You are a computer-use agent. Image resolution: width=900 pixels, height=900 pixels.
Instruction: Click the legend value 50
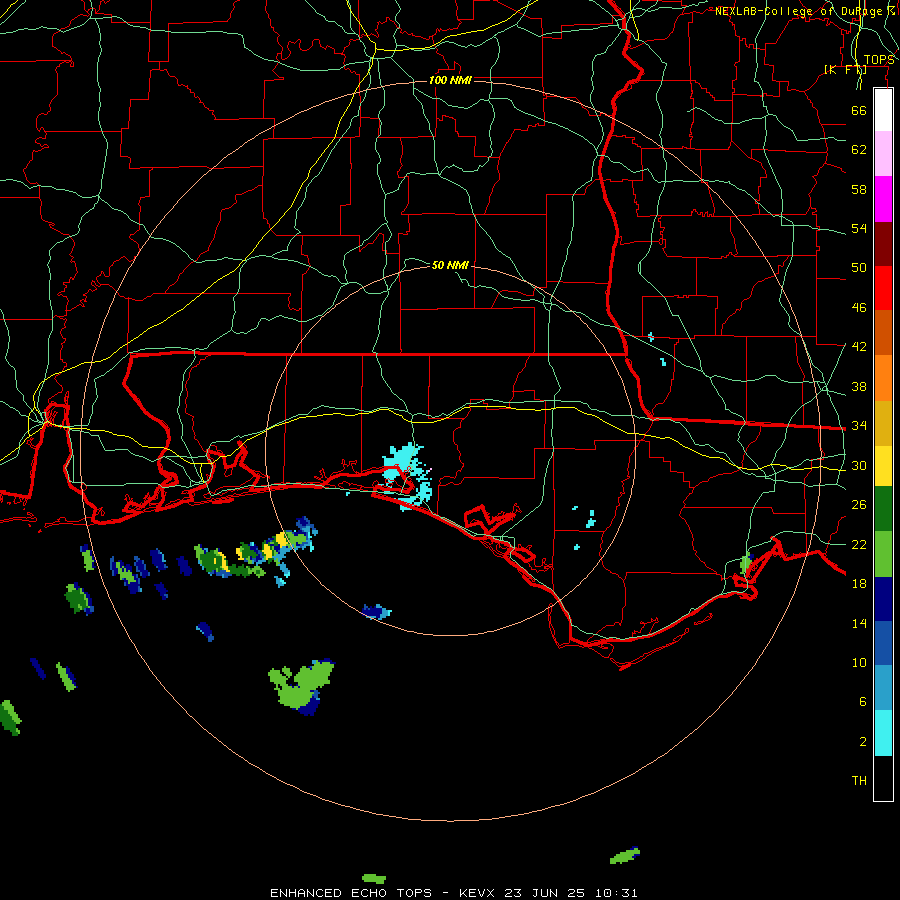pos(859,267)
